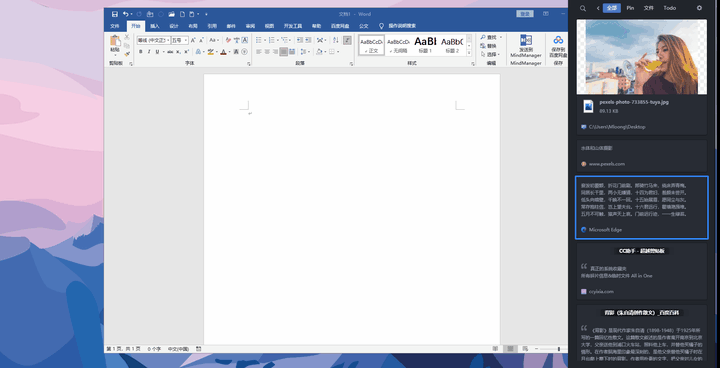This screenshot has width=720, height=368.
Task: Switch to the Pin tab in clipboard panel
Action: pos(630,8)
